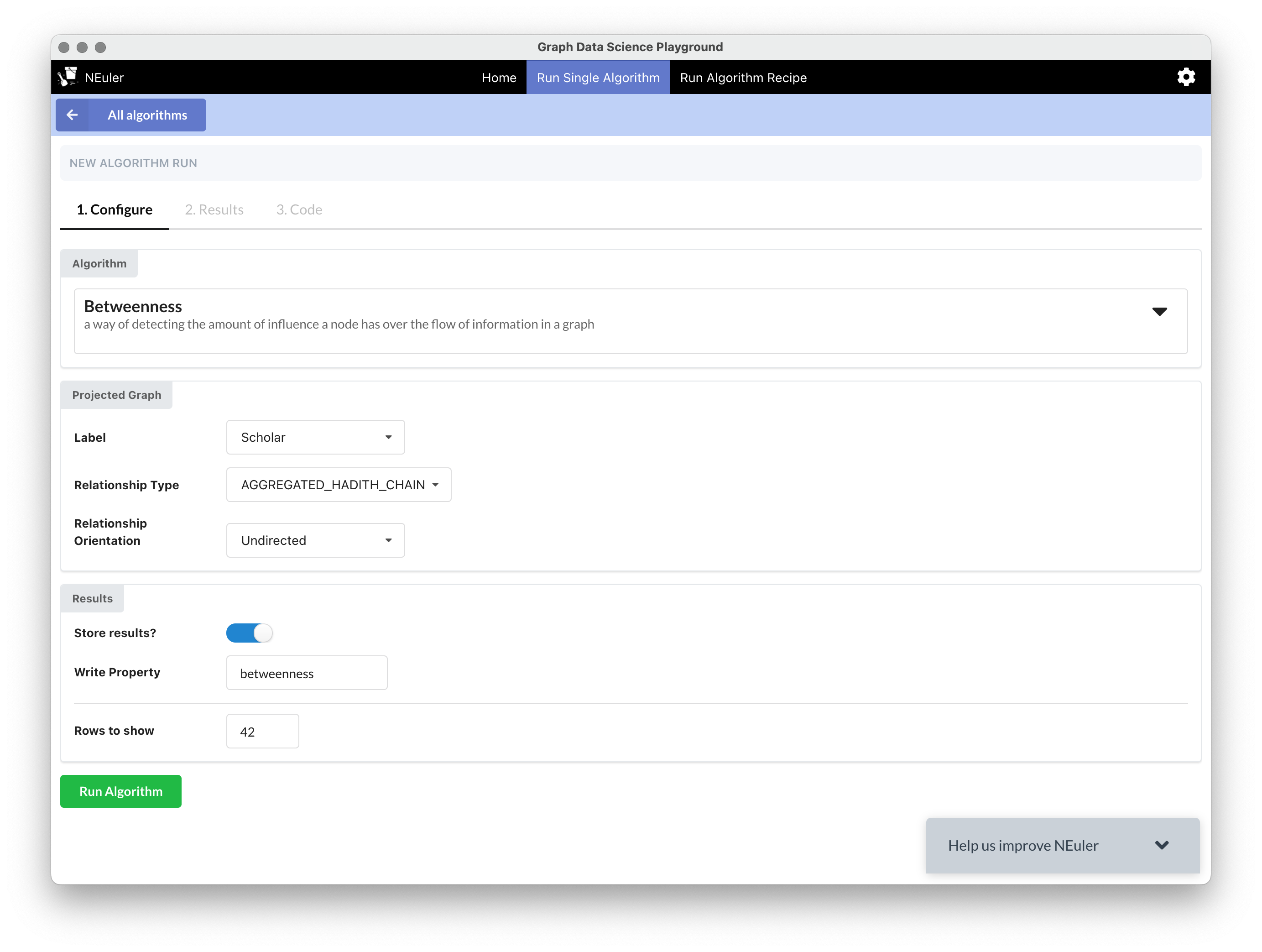This screenshot has width=1262, height=952.
Task: Click the red close window dot
Action: [x=64, y=47]
